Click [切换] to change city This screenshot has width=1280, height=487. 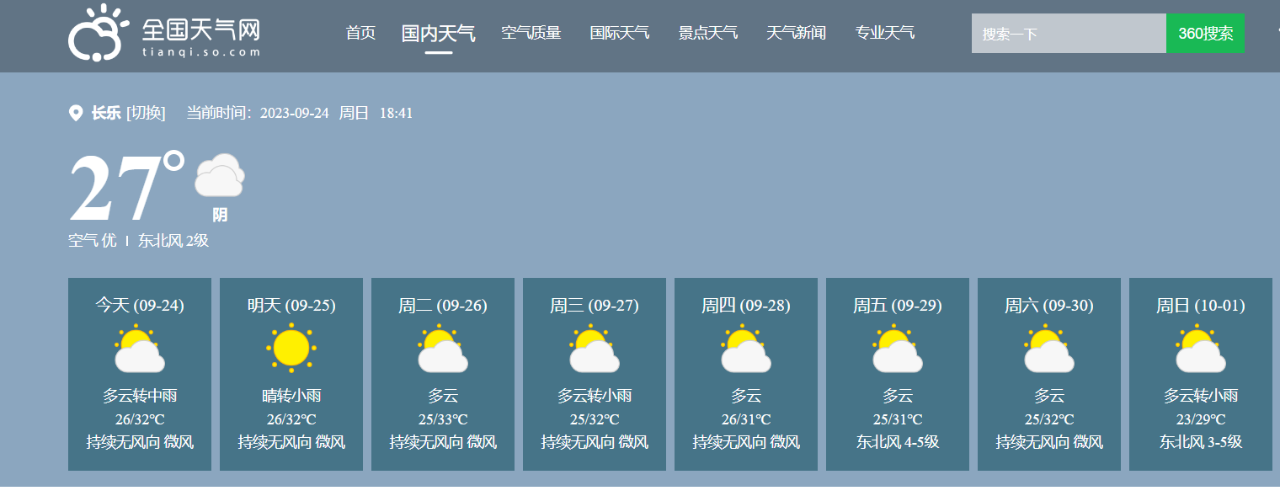coord(146,113)
